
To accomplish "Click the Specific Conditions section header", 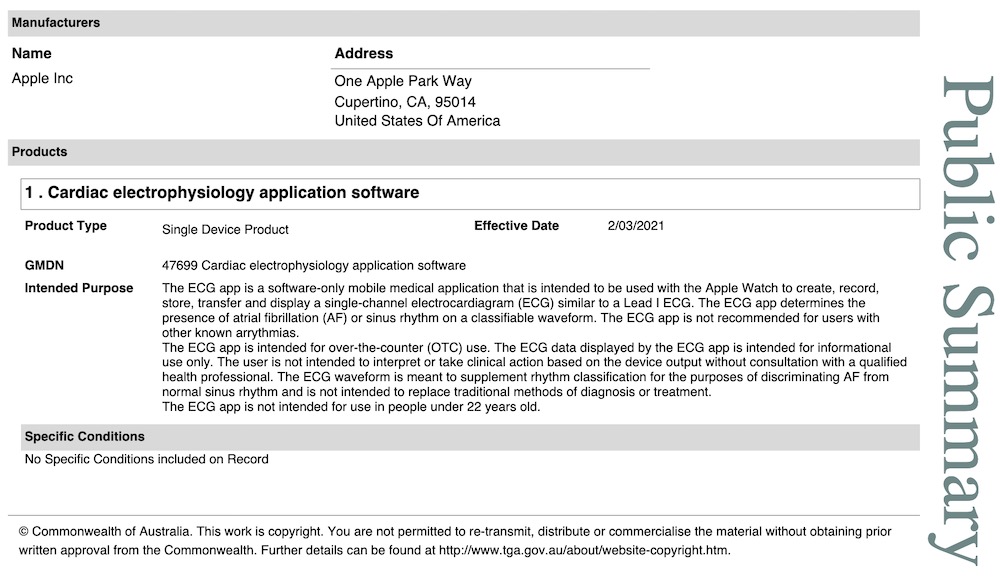I will [85, 437].
